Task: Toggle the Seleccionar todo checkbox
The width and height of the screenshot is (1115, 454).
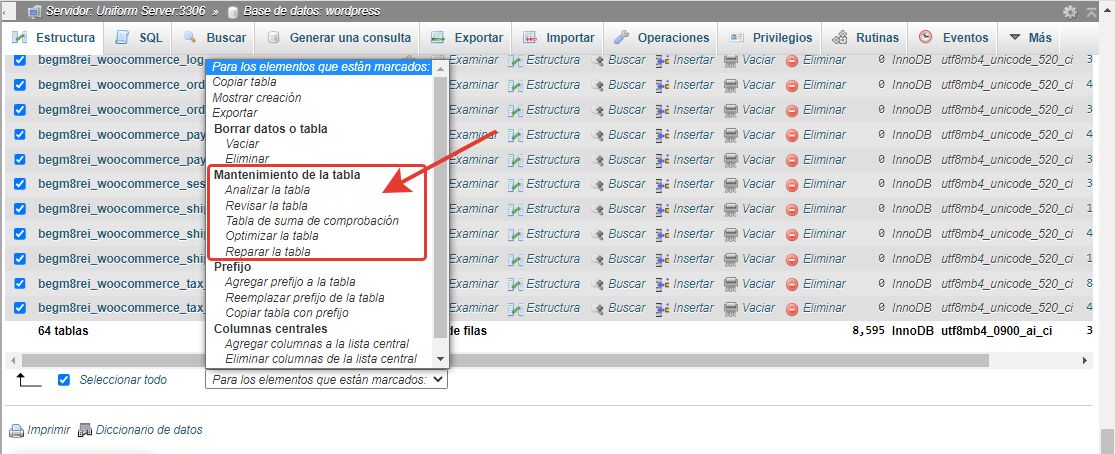Action: (64, 380)
